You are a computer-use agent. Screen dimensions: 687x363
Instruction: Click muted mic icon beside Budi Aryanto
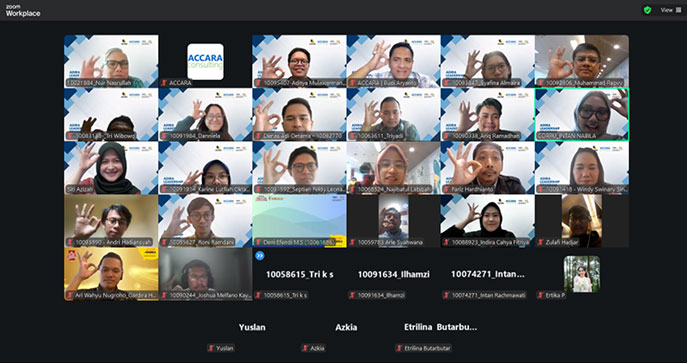[352, 83]
